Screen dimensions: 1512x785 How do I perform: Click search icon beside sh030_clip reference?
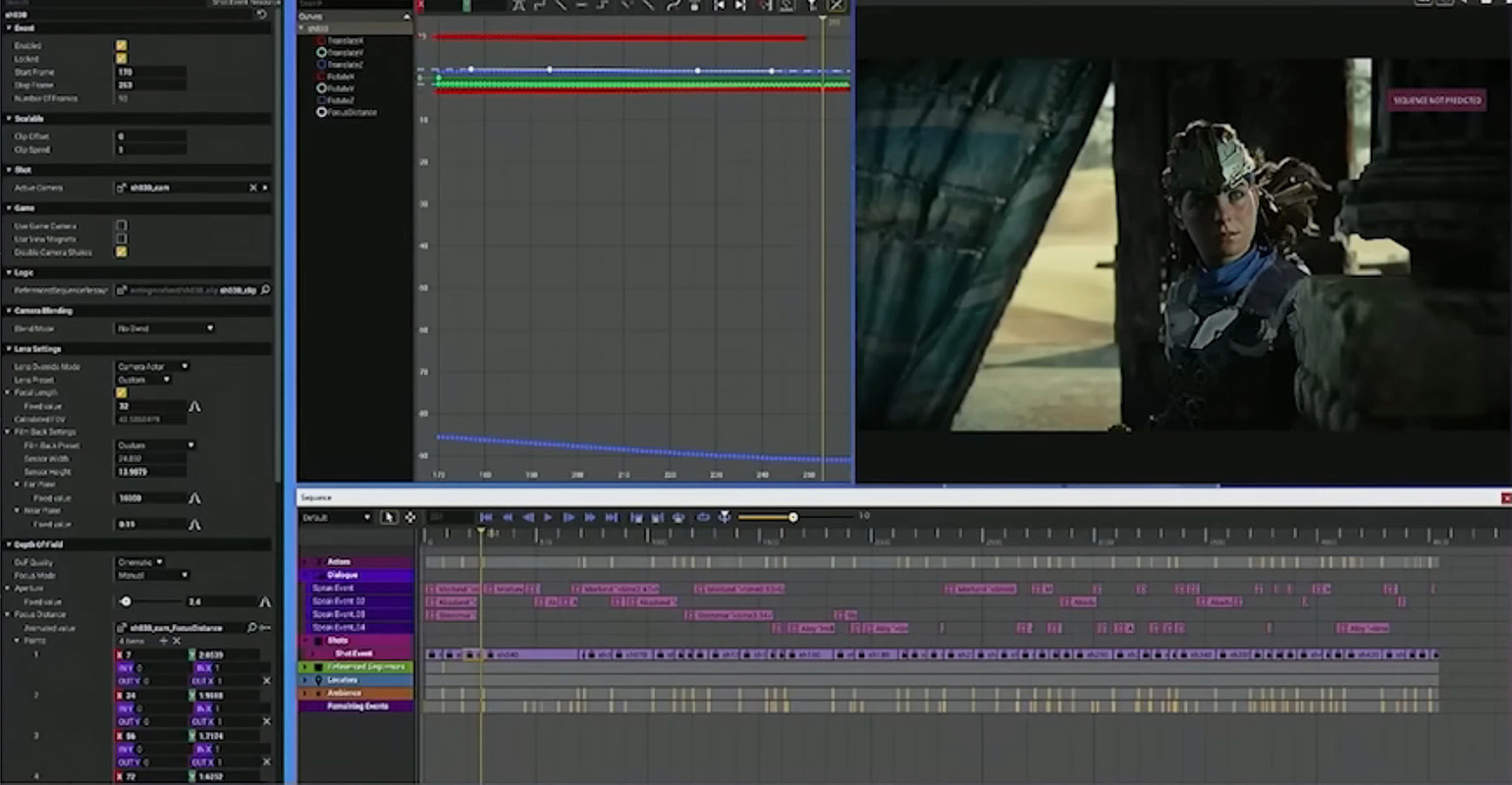265,290
